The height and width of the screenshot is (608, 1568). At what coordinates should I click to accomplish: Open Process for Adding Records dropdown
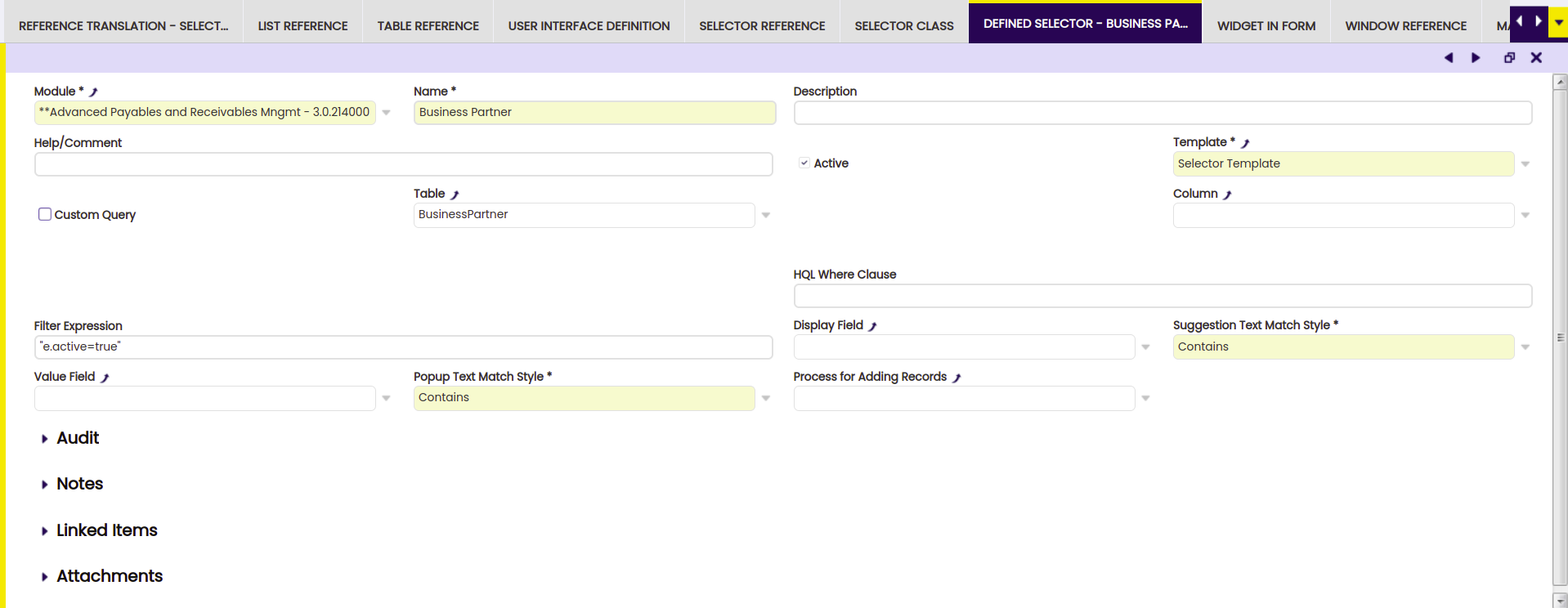coord(1145,398)
